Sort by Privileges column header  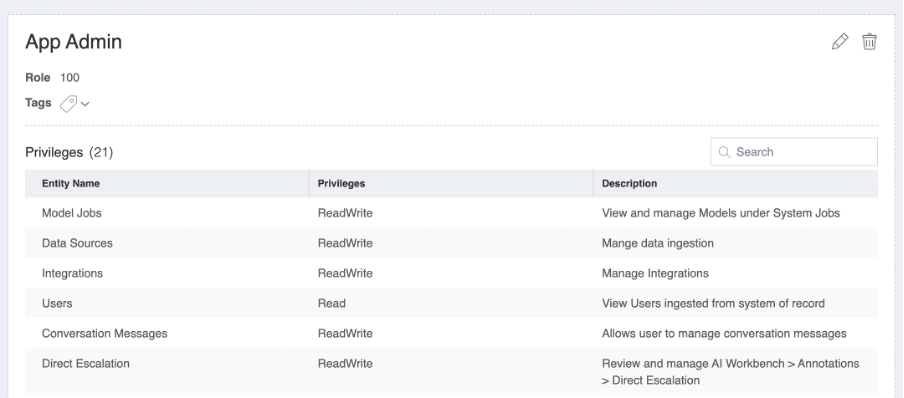click(x=341, y=183)
